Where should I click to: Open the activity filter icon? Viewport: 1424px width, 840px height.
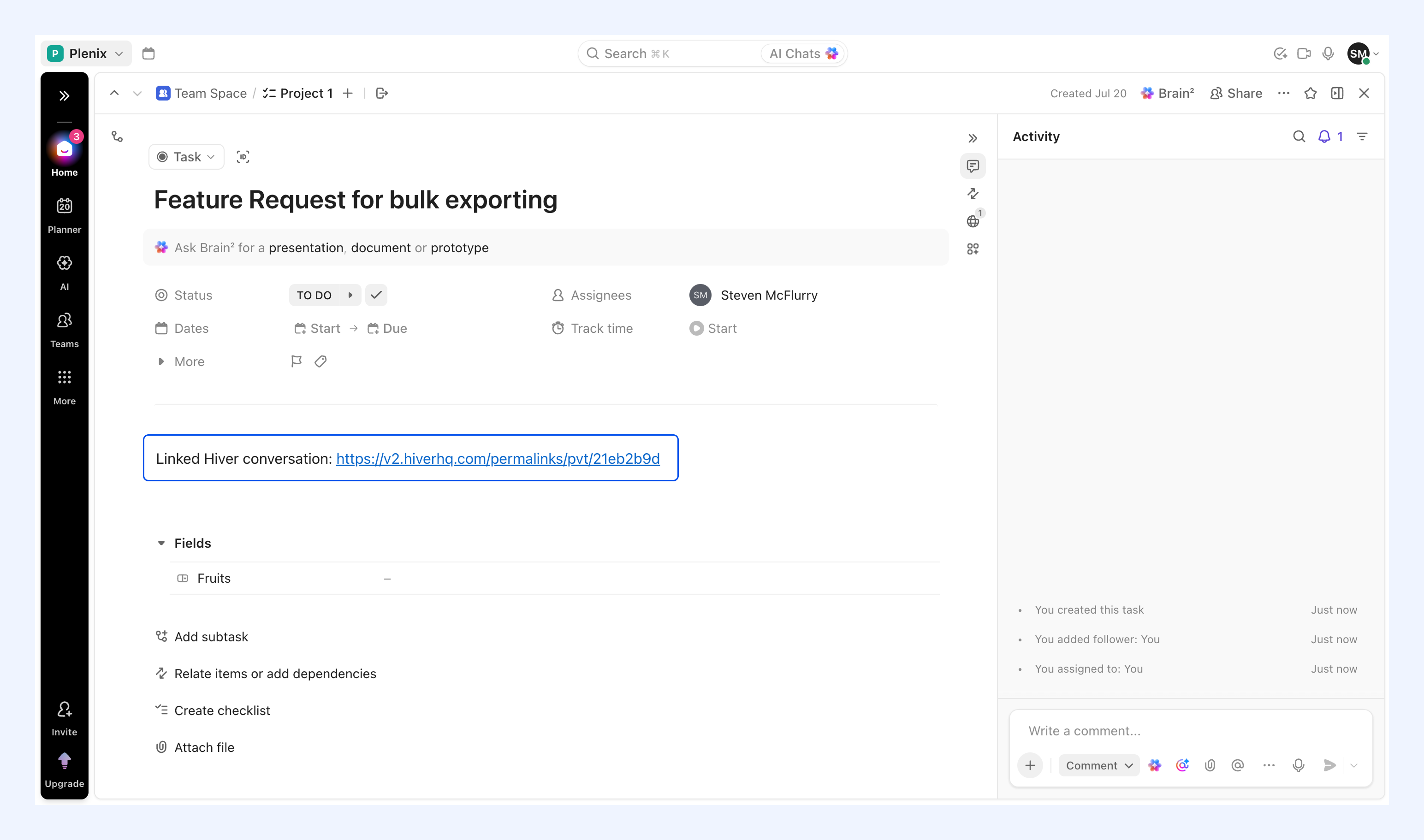click(x=1362, y=136)
